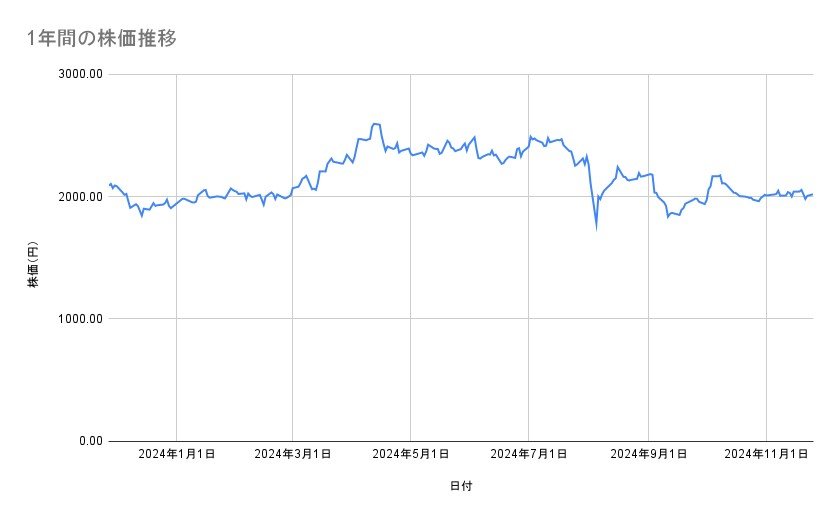Select the vertical axis title 株価（円）
Image resolution: width=839 pixels, height=519 pixels.
34,259
